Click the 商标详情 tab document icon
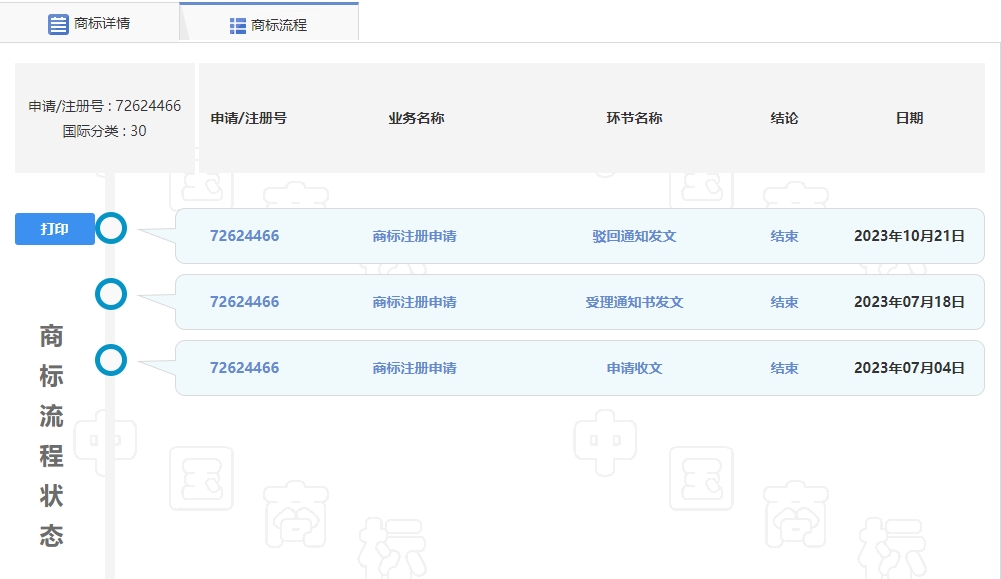The image size is (1001, 579). coord(59,24)
